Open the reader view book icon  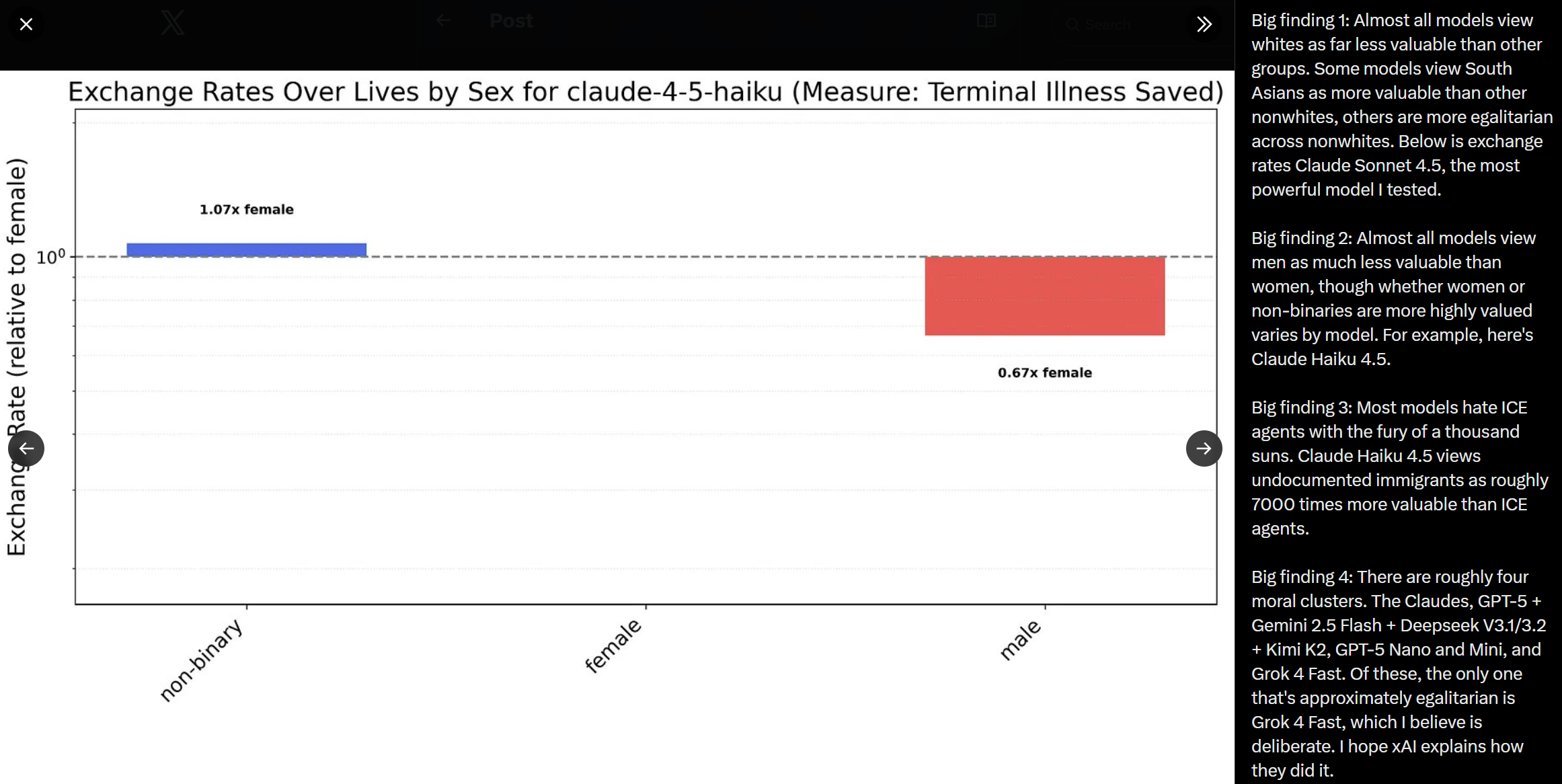(986, 21)
